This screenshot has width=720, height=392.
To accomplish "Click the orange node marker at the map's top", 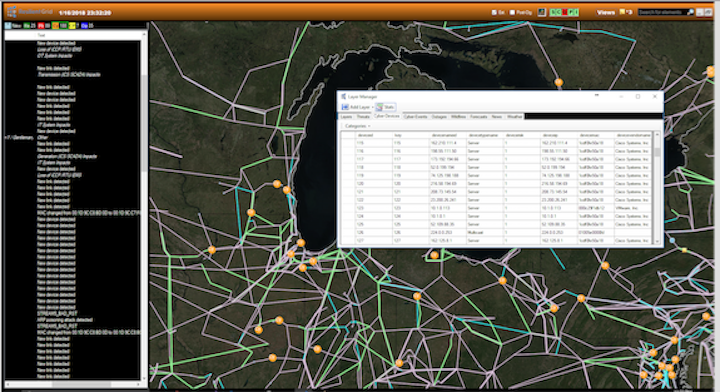I will pos(558,83).
